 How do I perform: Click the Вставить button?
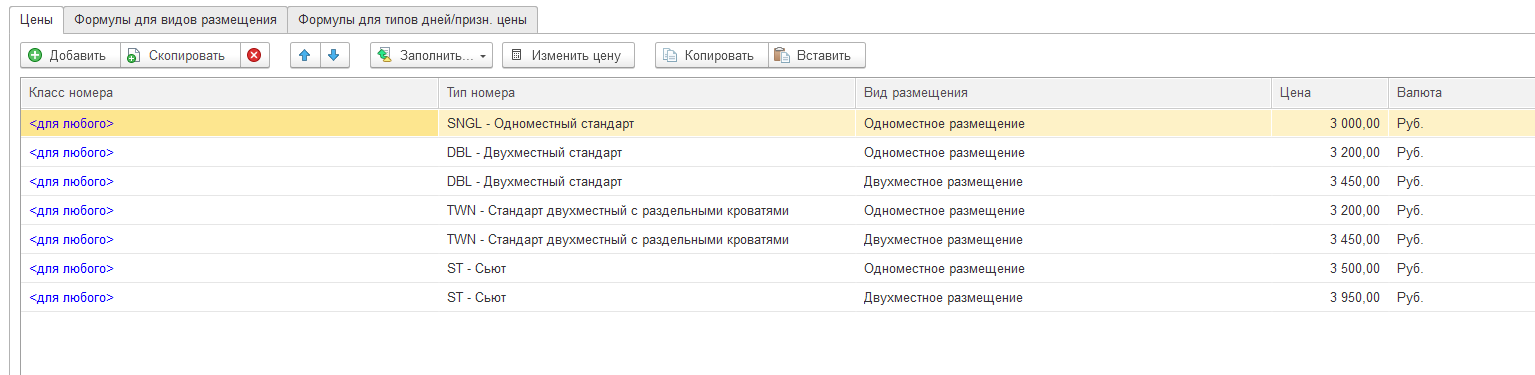coord(816,55)
